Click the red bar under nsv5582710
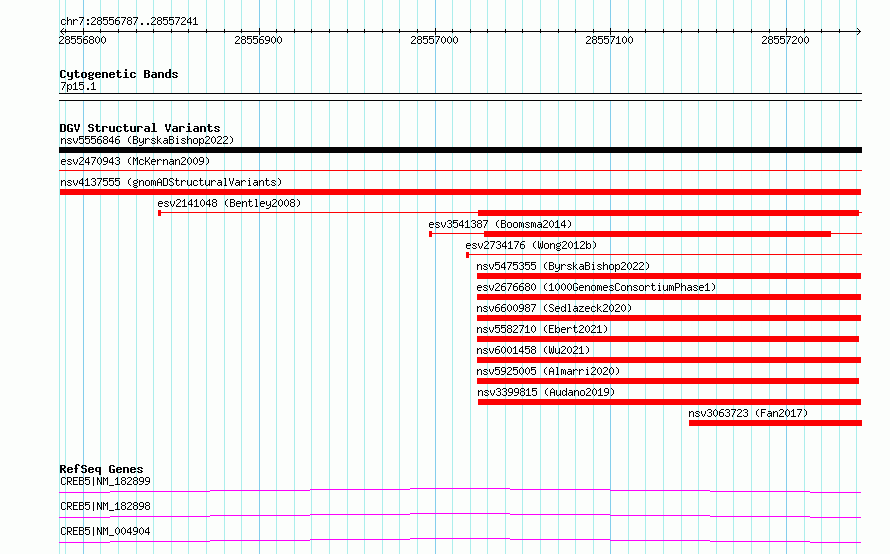This screenshot has height=554, width=890. 668,339
